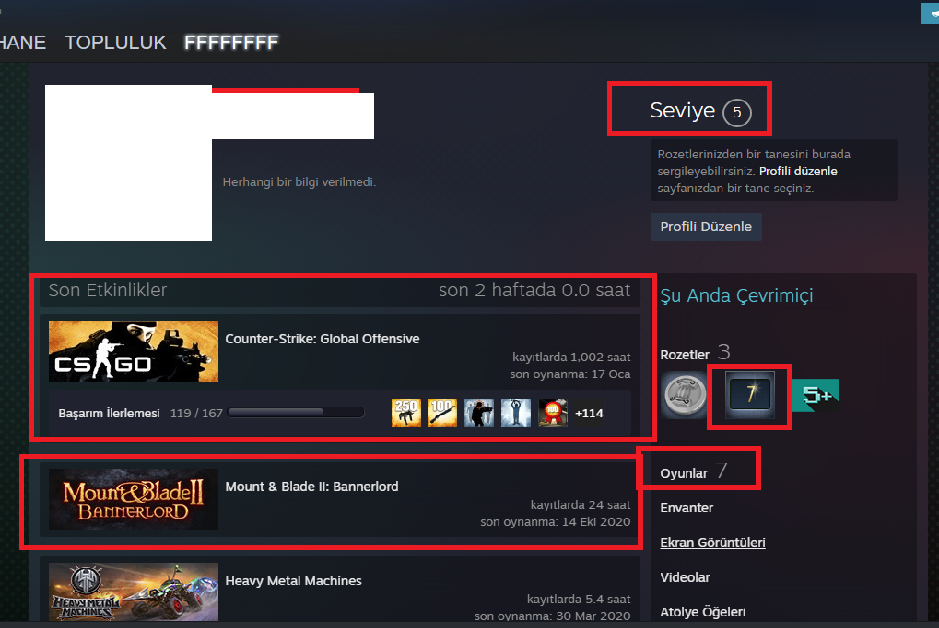Show the +114 more achievements

589,412
